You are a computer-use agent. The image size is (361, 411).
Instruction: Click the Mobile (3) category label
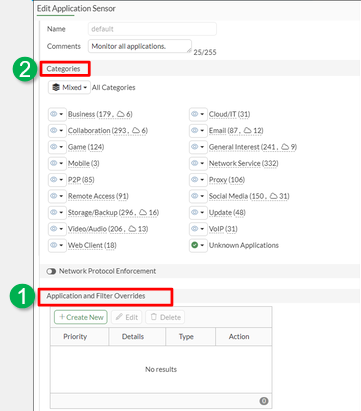[83, 163]
